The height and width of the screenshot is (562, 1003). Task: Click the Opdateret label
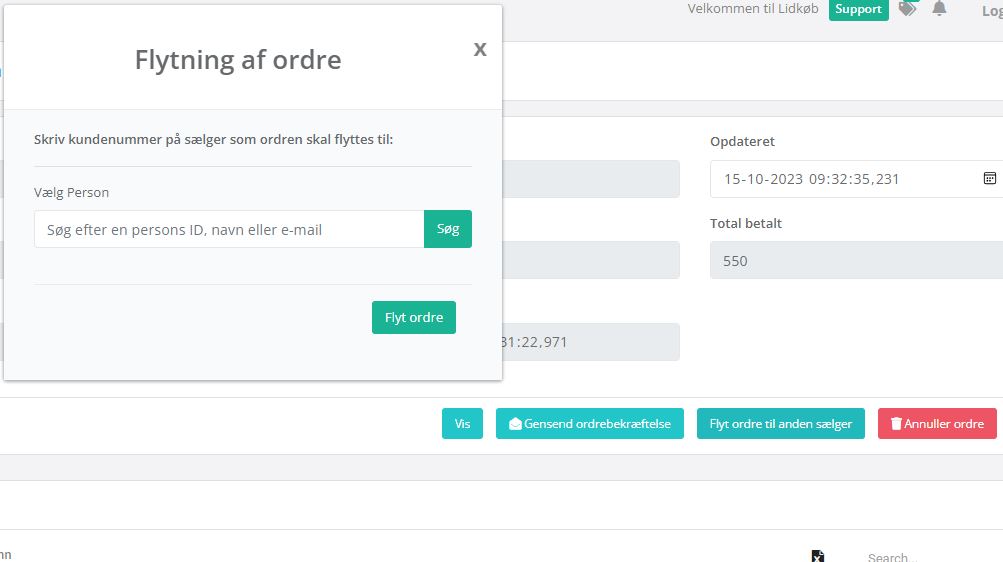pyautogui.click(x=742, y=141)
